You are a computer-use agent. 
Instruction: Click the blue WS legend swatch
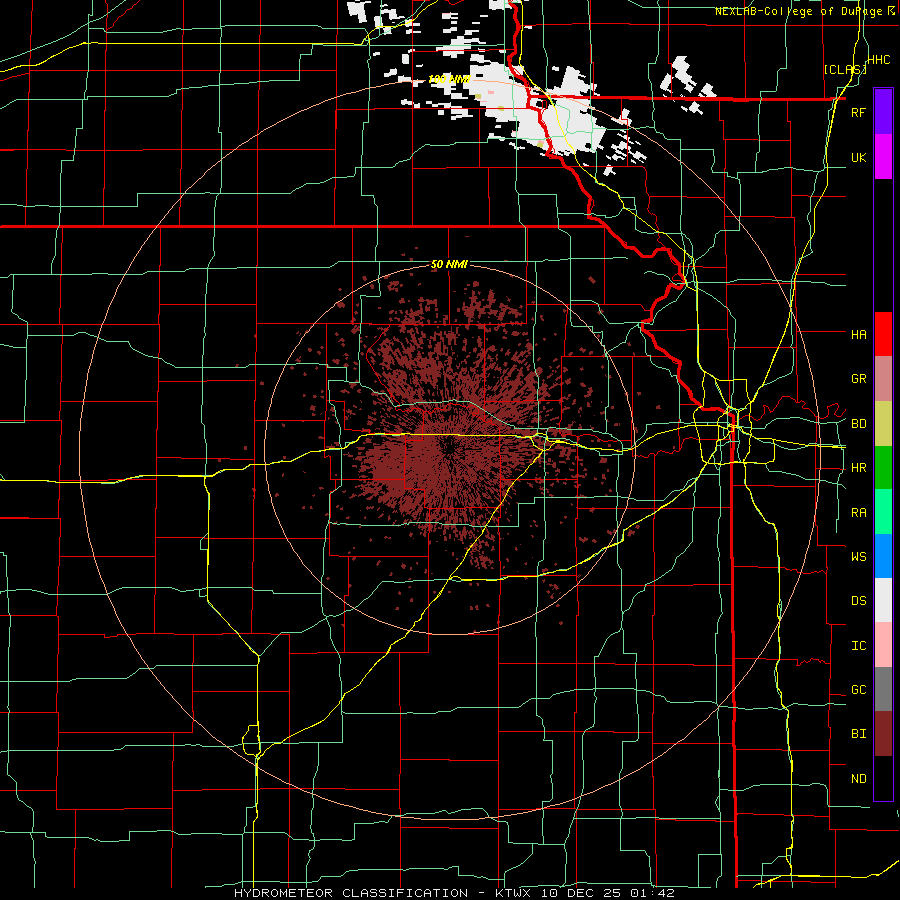[883, 556]
